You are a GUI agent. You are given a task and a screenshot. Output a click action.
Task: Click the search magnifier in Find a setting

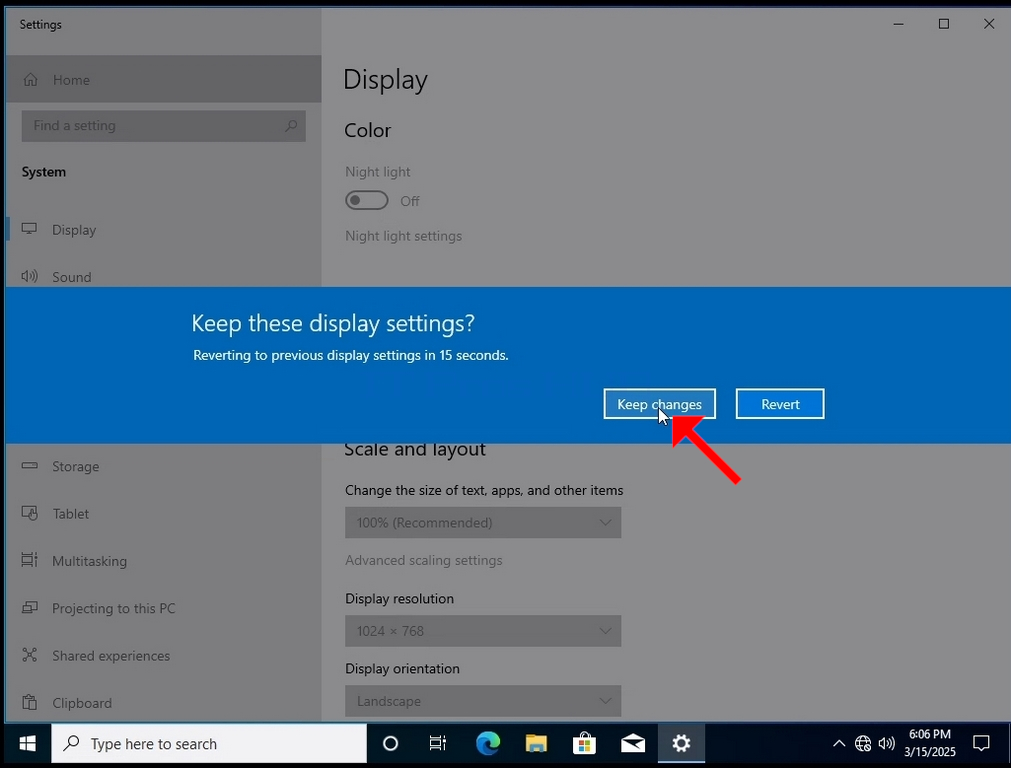[x=291, y=126]
